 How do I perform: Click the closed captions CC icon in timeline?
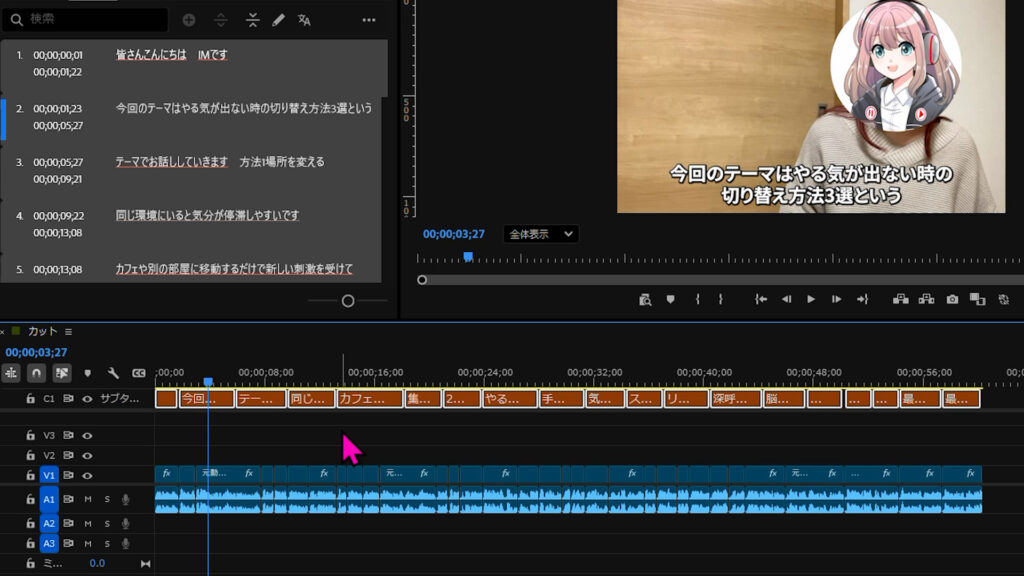(139, 373)
